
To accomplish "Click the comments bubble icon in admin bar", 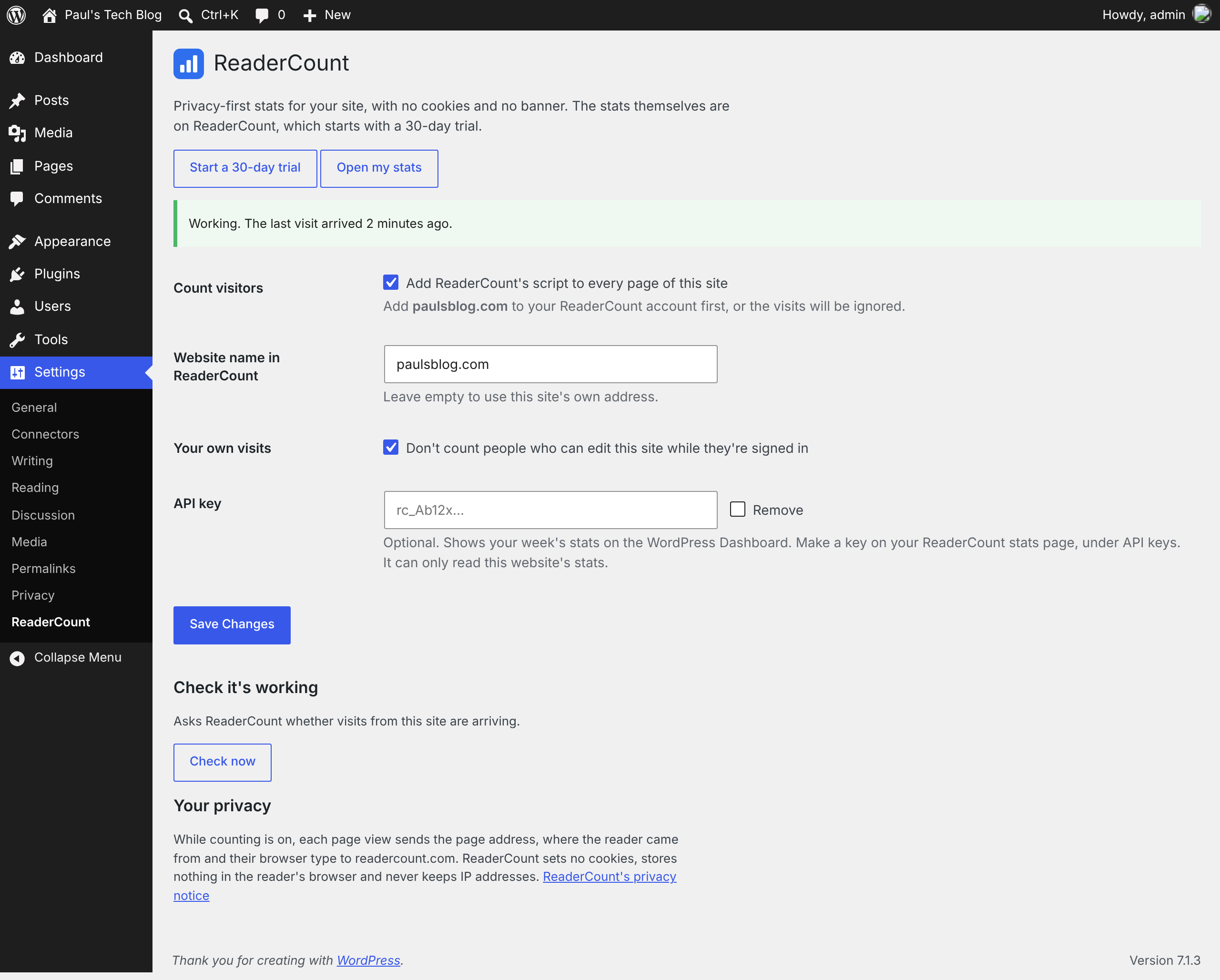I will tap(262, 15).
